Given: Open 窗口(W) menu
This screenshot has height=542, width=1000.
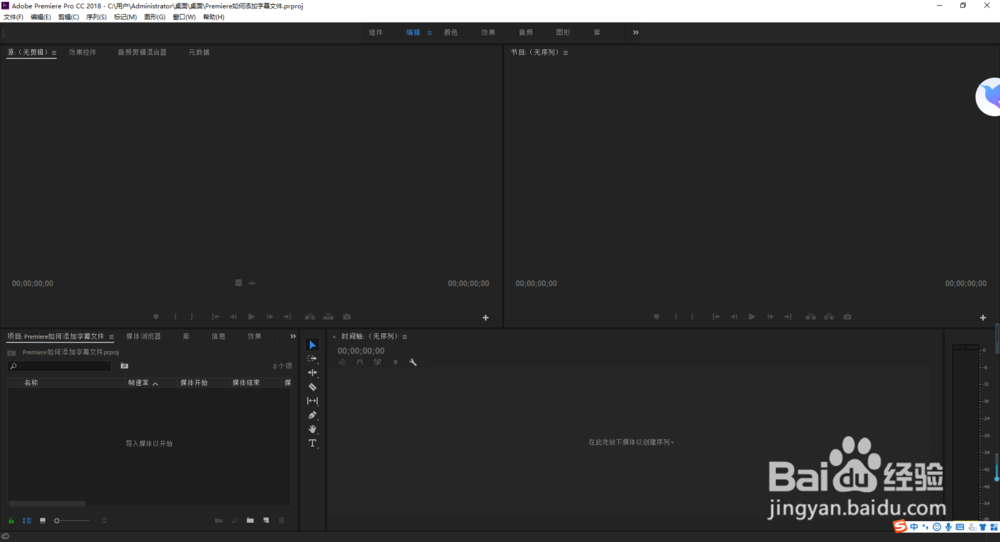Looking at the screenshot, I should [x=184, y=17].
